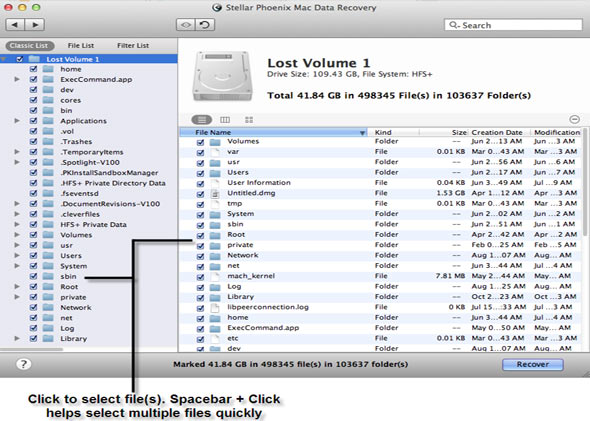590x421 pixels.
Task: Toggle checkbox for .fseventsd in sidebar
Action: point(33,193)
